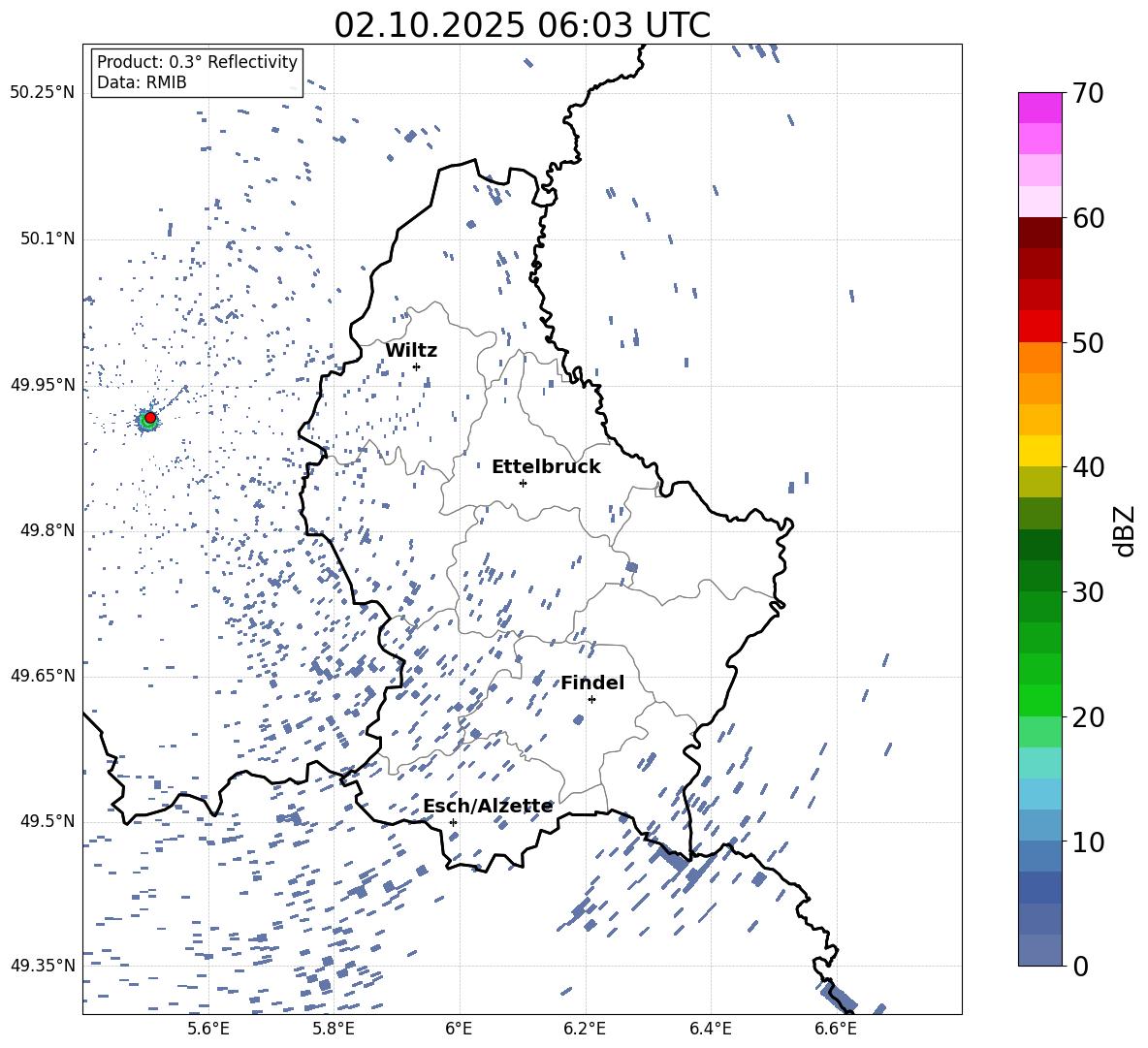Click the Ettelbruck station cross marker
1148x1048 pixels.
523,483
